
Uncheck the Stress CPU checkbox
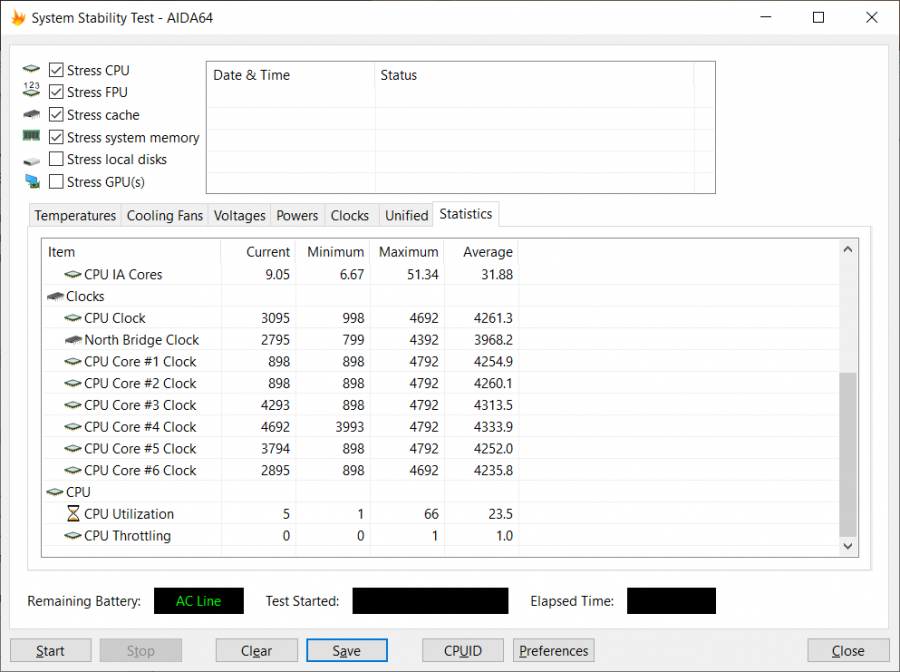click(x=56, y=70)
